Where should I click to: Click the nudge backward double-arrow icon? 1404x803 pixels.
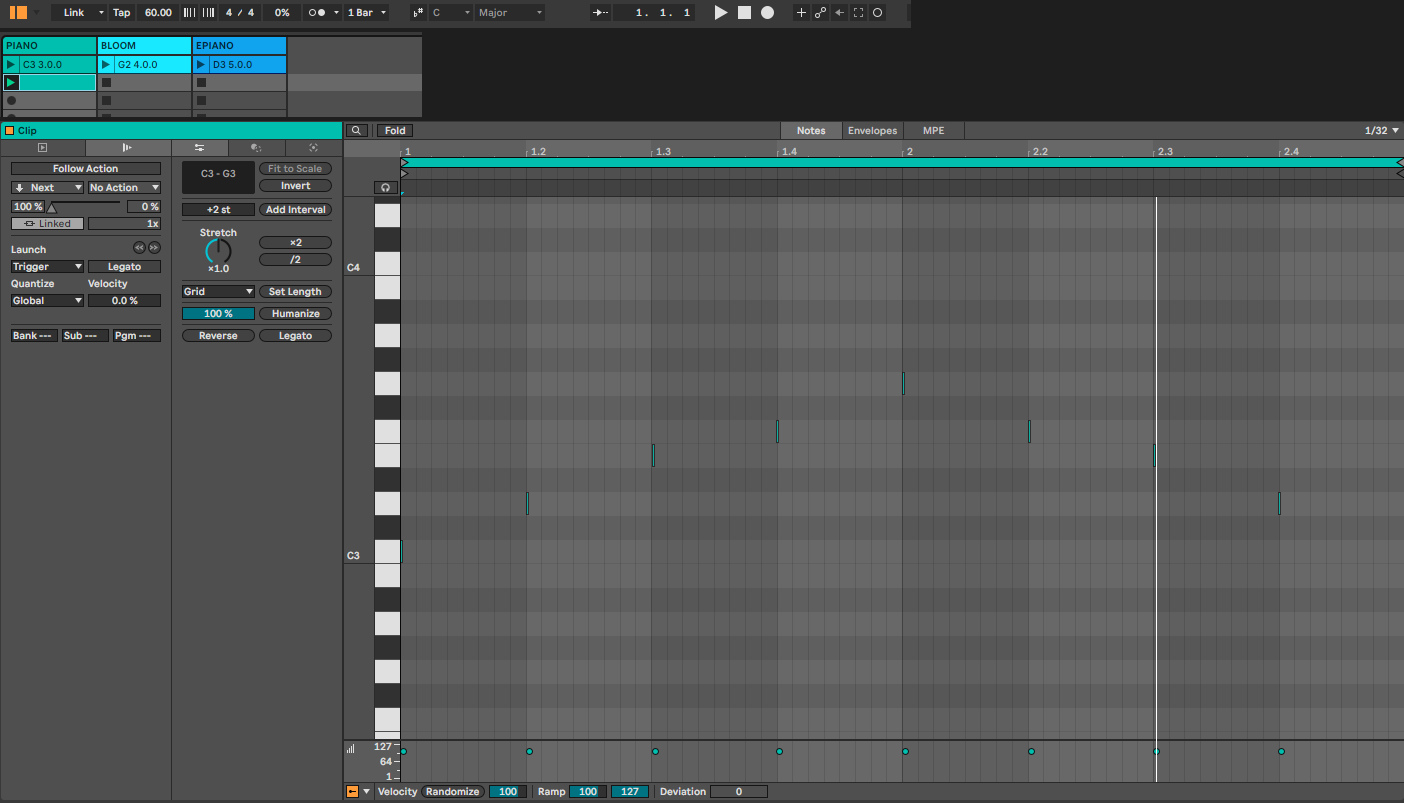(139, 248)
